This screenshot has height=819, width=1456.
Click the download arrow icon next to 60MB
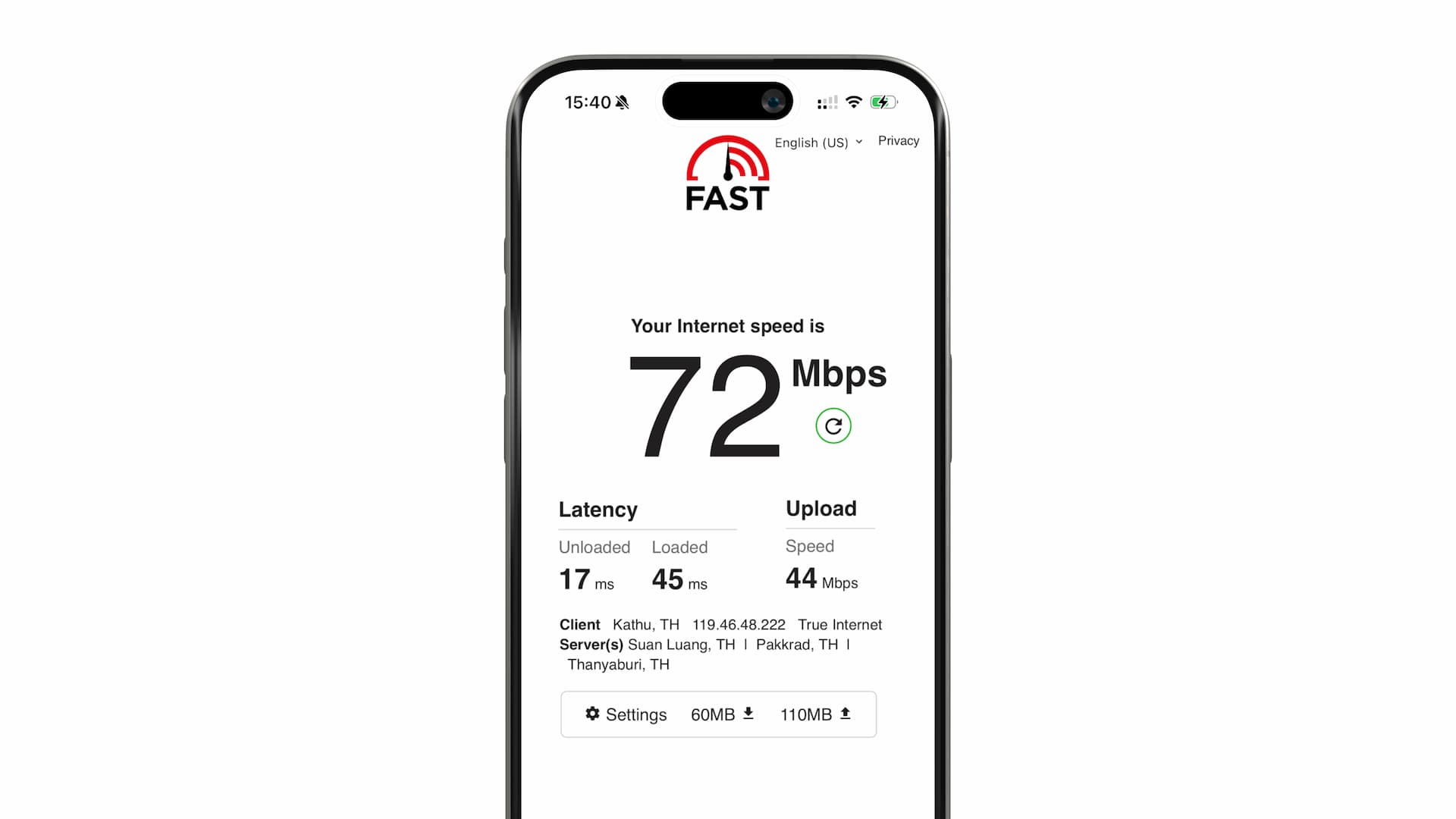[749, 713]
